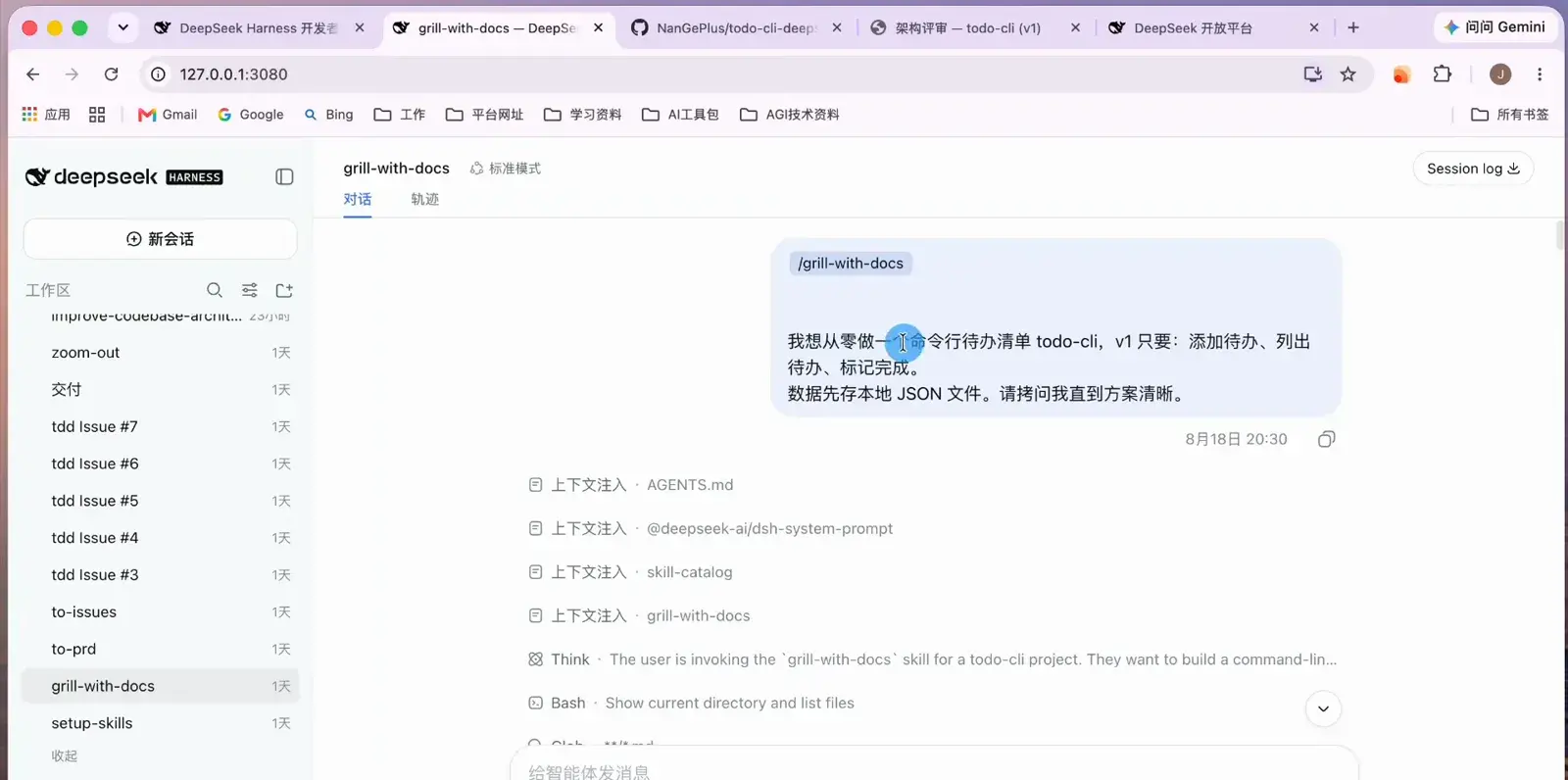Viewport: 1568px width, 780px height.
Task: Switch to NanGePlus/todo-cli GitHub tab
Action: click(x=735, y=28)
